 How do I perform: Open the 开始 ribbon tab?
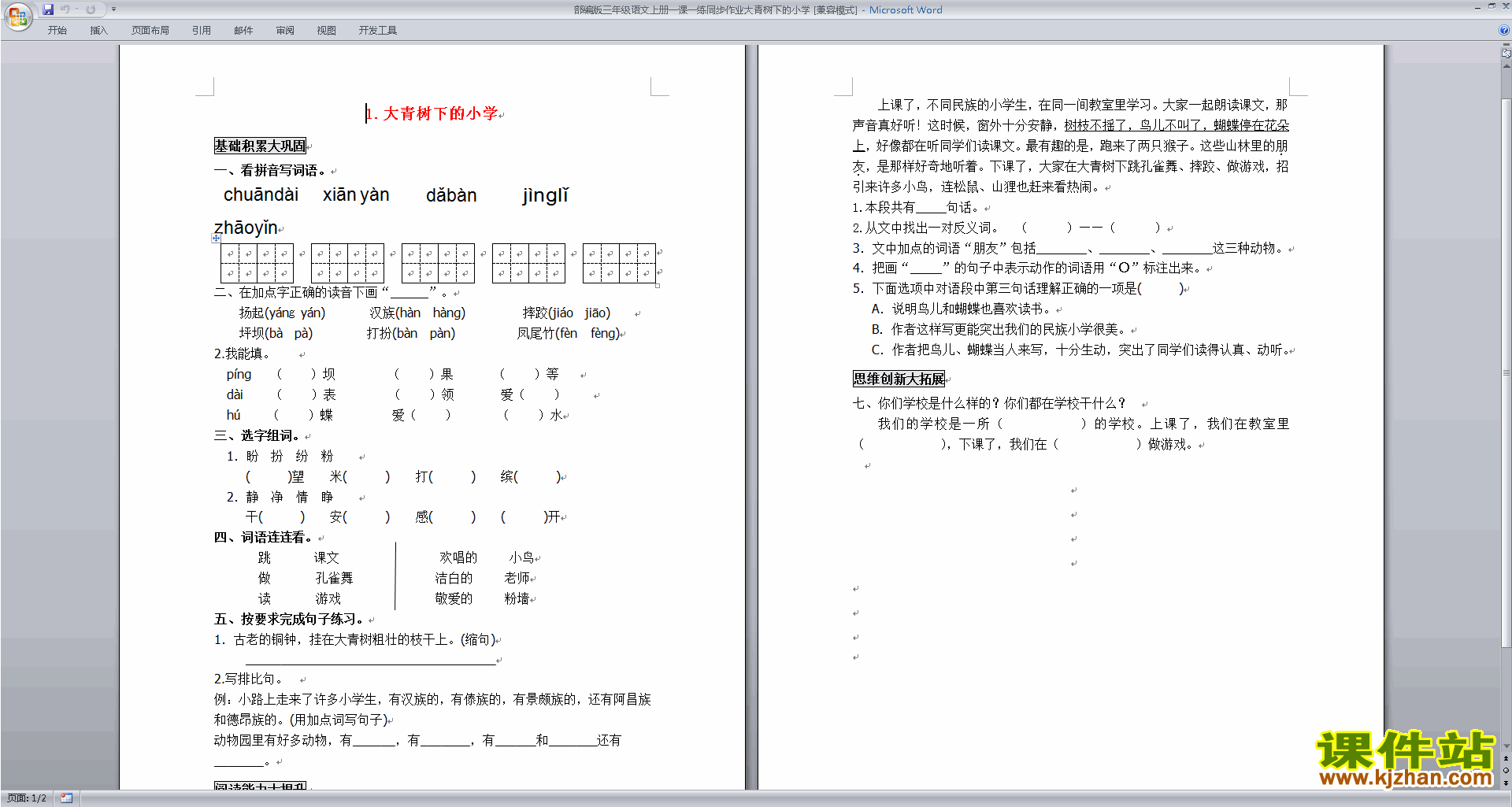click(57, 30)
